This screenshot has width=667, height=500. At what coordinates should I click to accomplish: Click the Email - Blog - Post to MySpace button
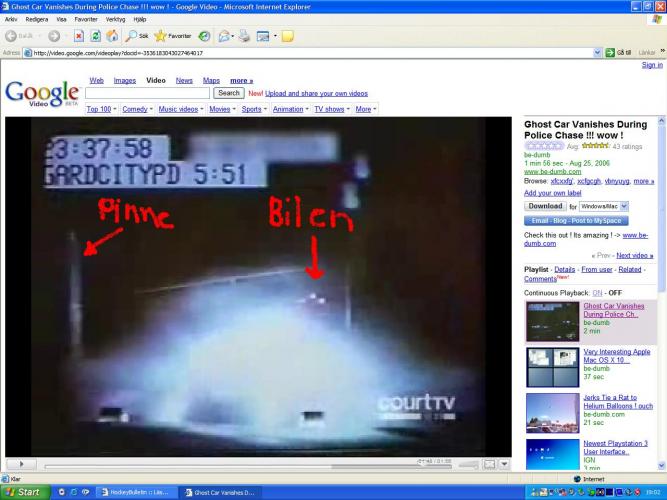(x=576, y=221)
